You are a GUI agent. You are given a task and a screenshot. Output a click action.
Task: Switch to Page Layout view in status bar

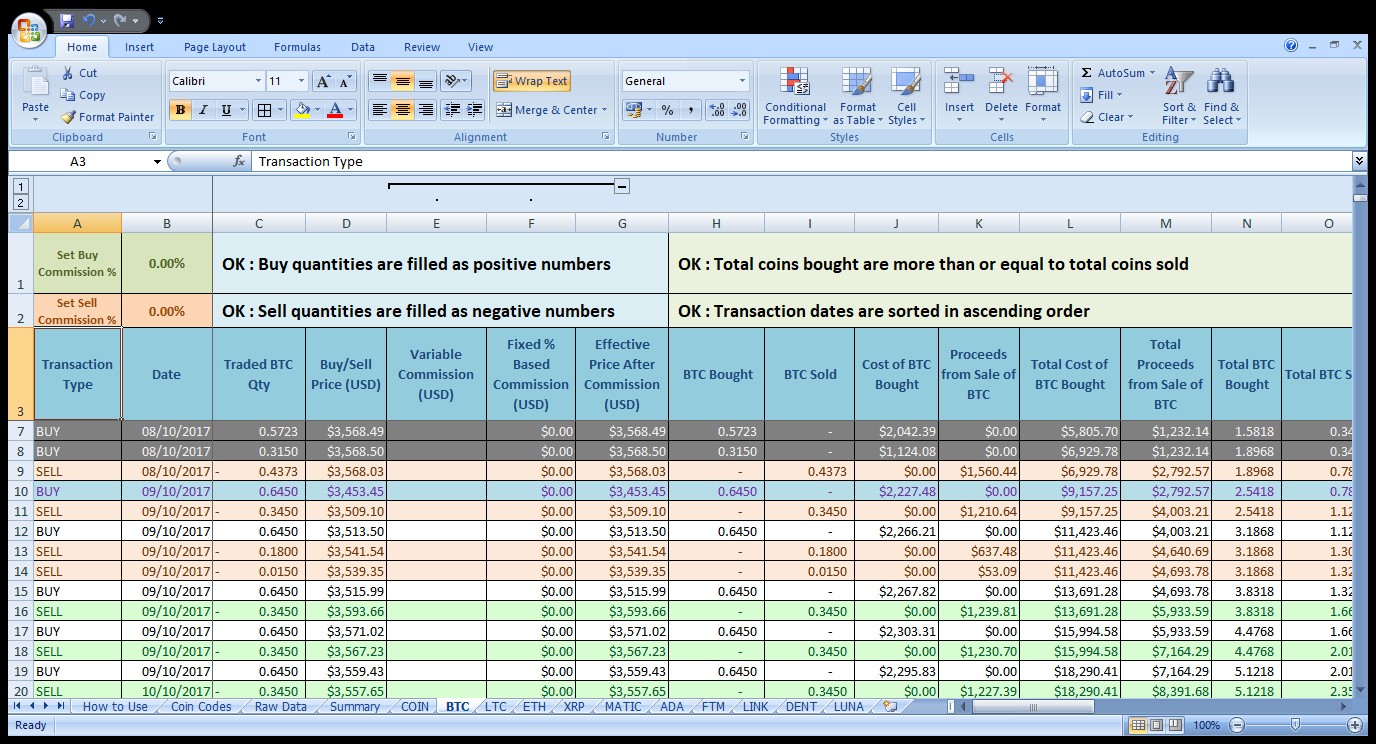coord(1156,725)
